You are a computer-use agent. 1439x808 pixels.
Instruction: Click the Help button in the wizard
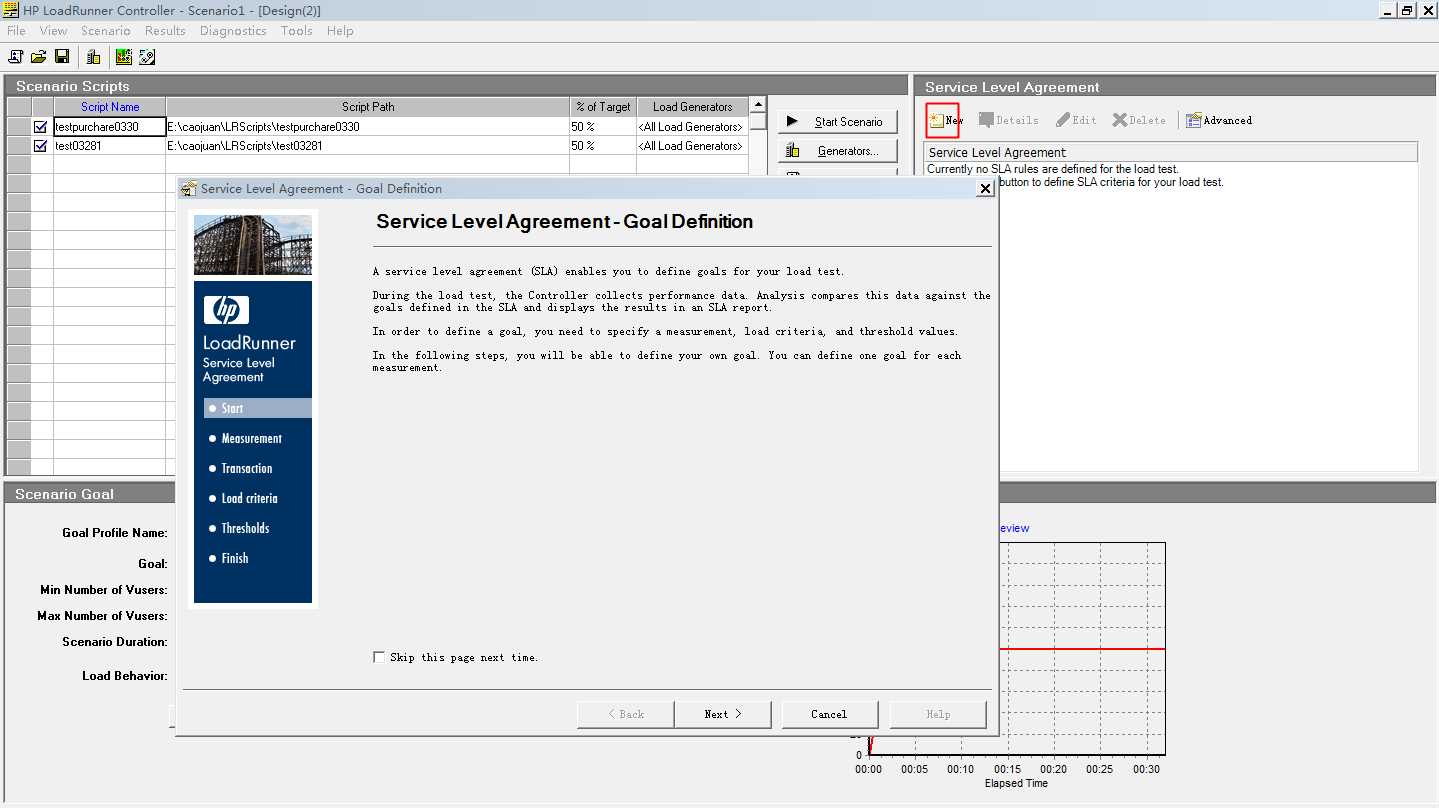(x=938, y=714)
